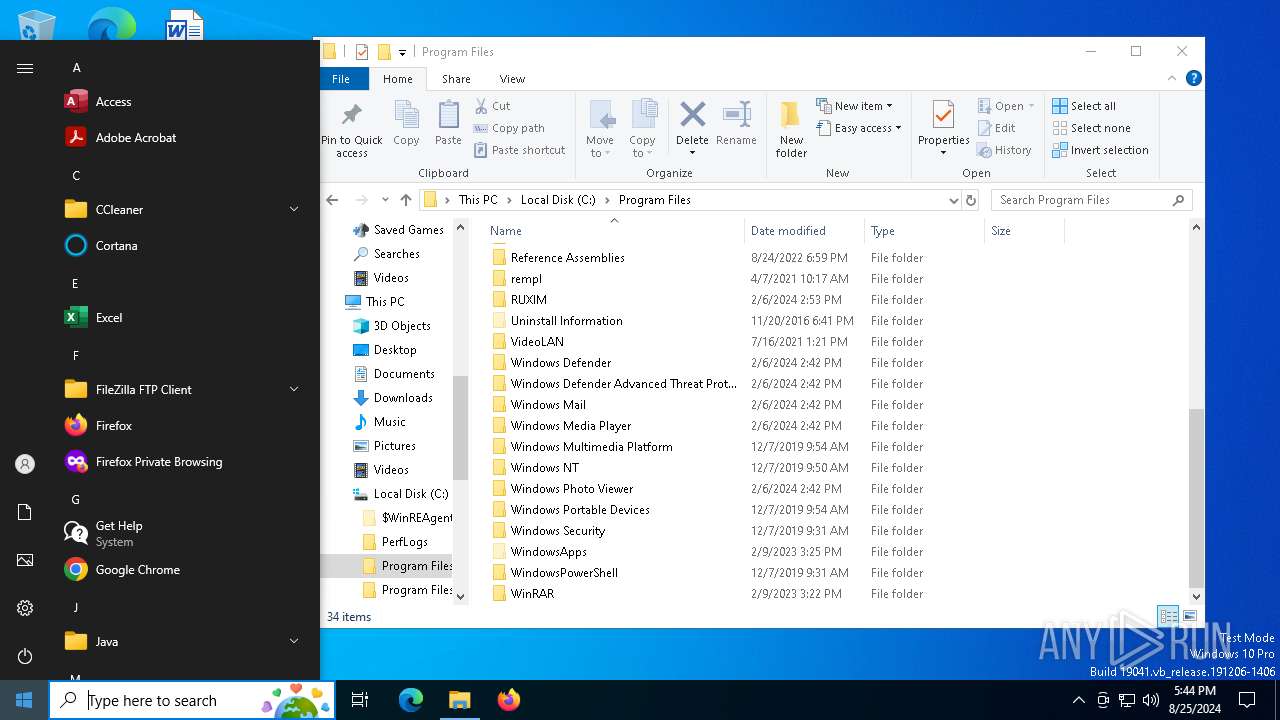Click the Copy to icon

point(643,128)
